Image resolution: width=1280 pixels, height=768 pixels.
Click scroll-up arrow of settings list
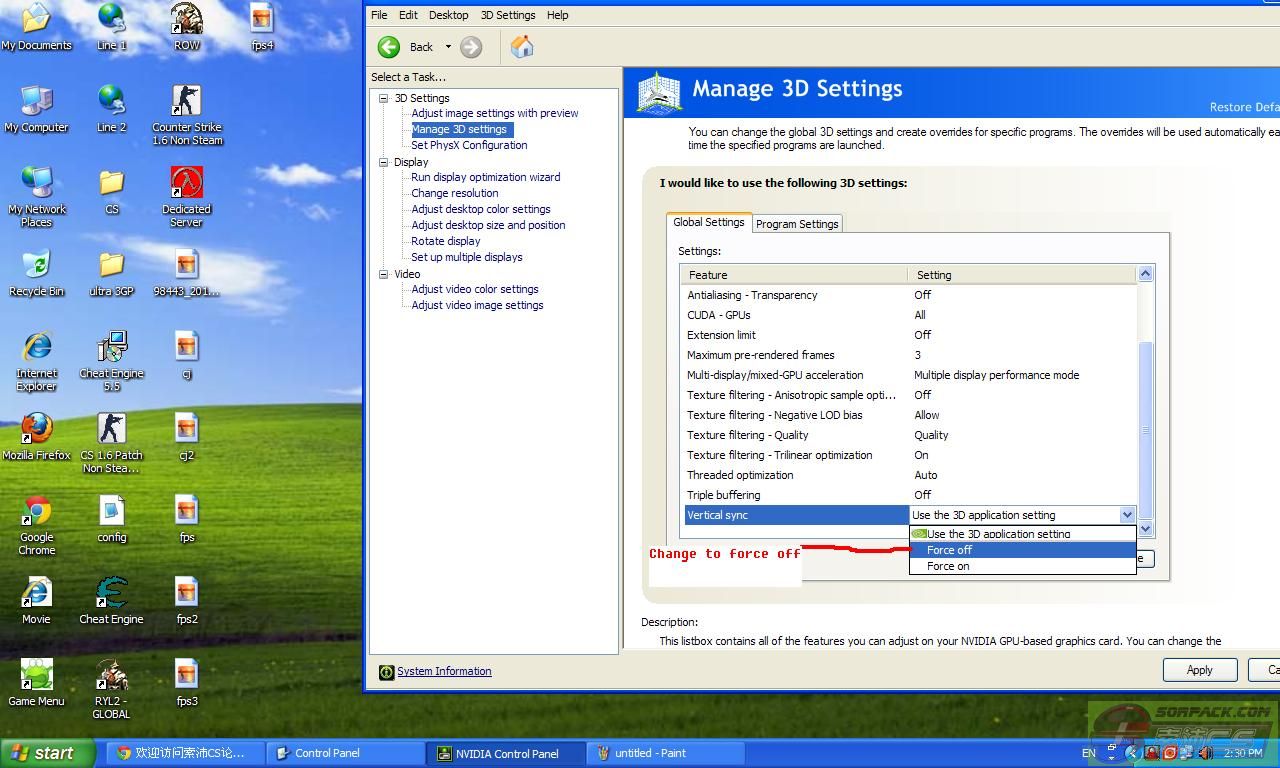click(1146, 274)
